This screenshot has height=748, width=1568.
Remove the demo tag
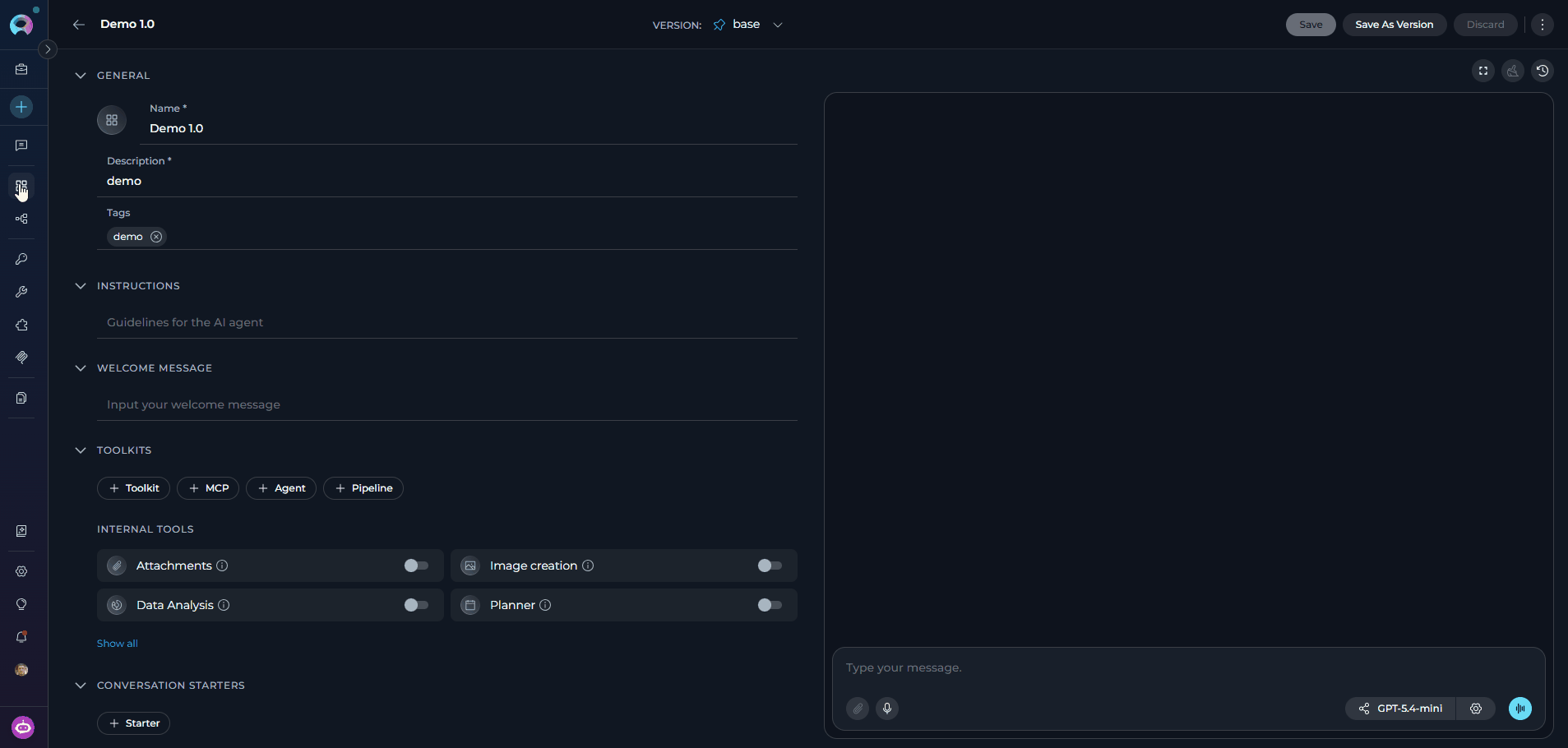coord(156,237)
